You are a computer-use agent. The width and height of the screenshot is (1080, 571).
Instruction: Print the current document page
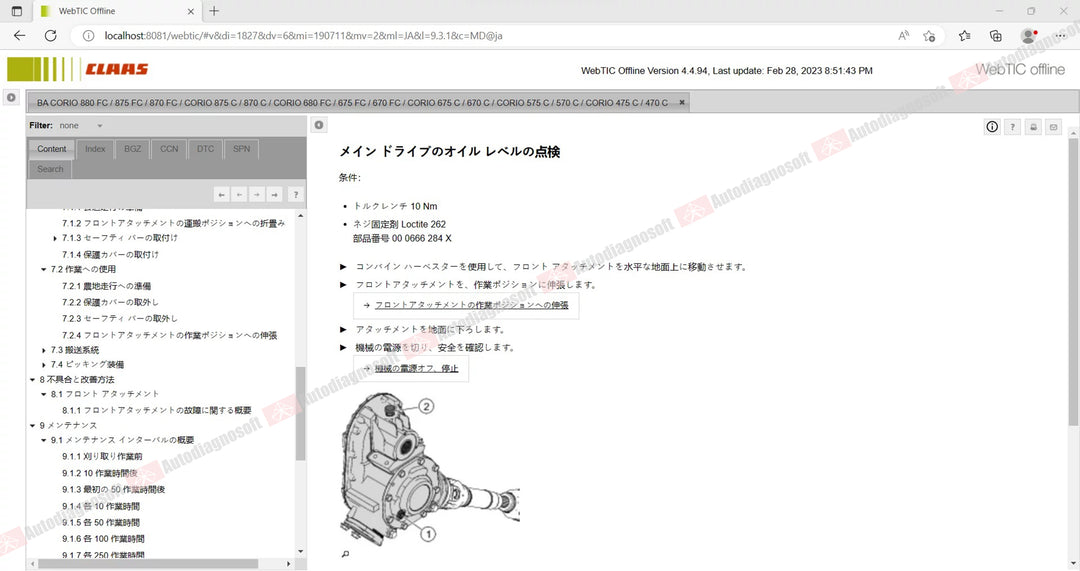point(1033,127)
